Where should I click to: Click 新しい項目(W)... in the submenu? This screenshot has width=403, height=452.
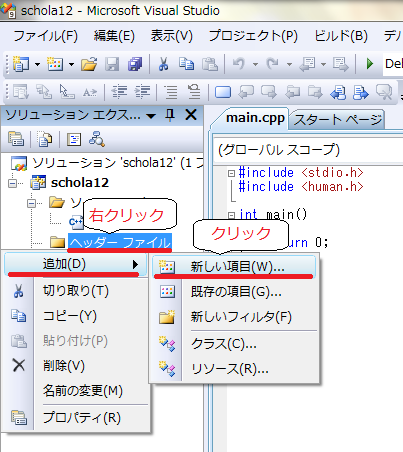[234, 266]
